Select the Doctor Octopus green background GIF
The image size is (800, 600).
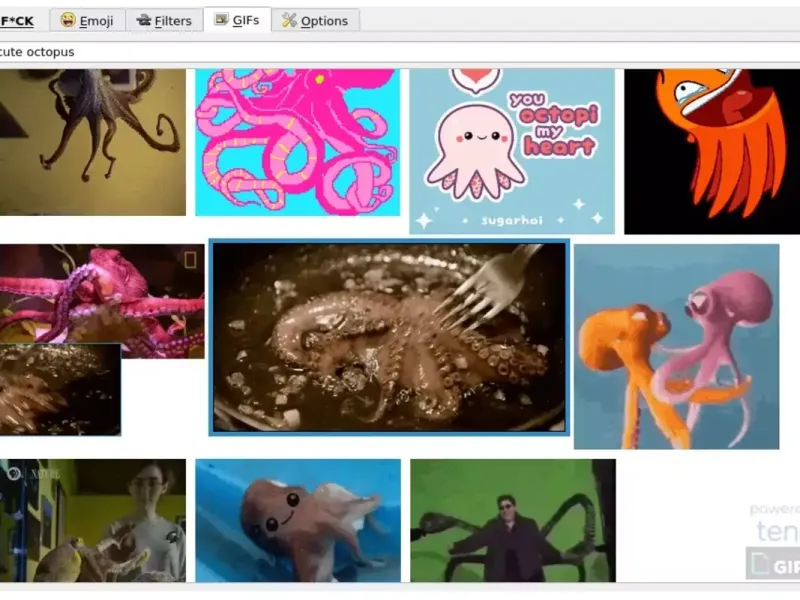click(x=513, y=520)
